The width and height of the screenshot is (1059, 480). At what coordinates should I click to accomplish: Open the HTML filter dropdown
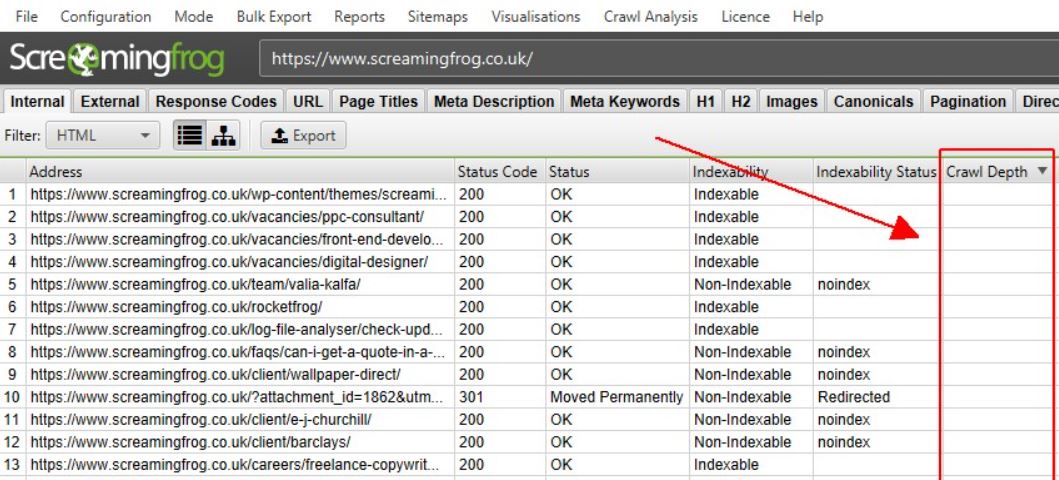coord(103,136)
